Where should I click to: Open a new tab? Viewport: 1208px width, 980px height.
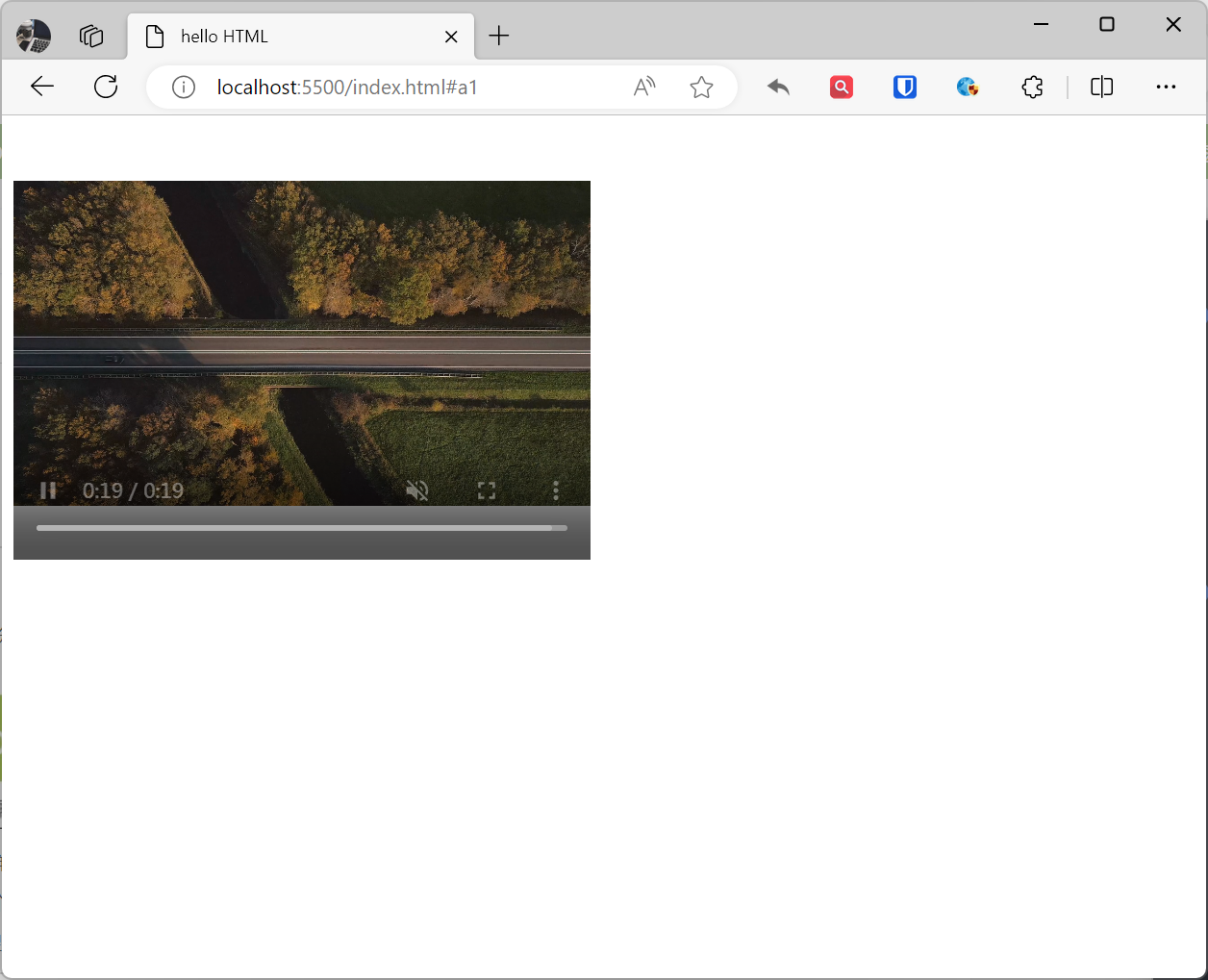(498, 37)
